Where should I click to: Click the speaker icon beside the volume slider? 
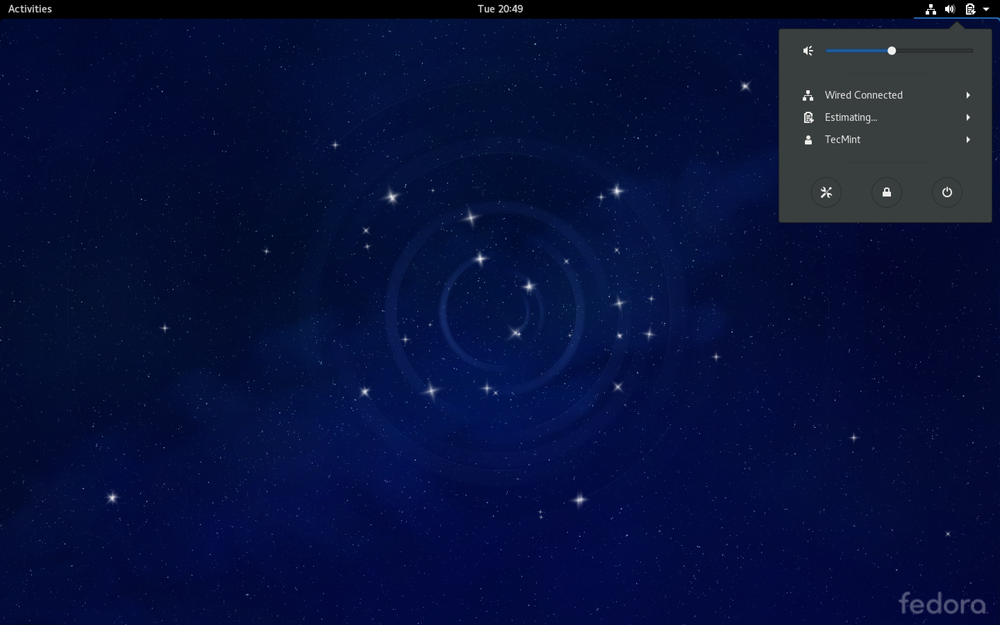pyautogui.click(x=808, y=51)
